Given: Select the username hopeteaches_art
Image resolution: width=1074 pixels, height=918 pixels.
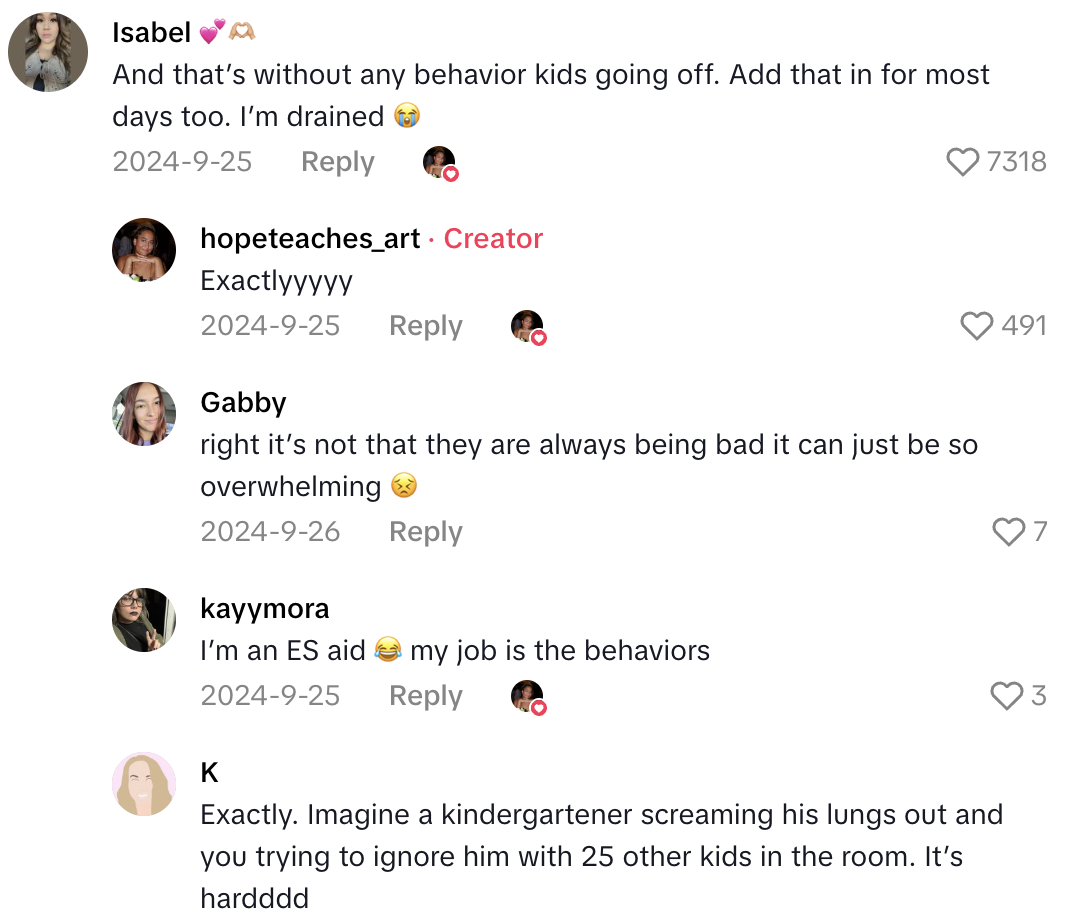Looking at the screenshot, I should (308, 238).
